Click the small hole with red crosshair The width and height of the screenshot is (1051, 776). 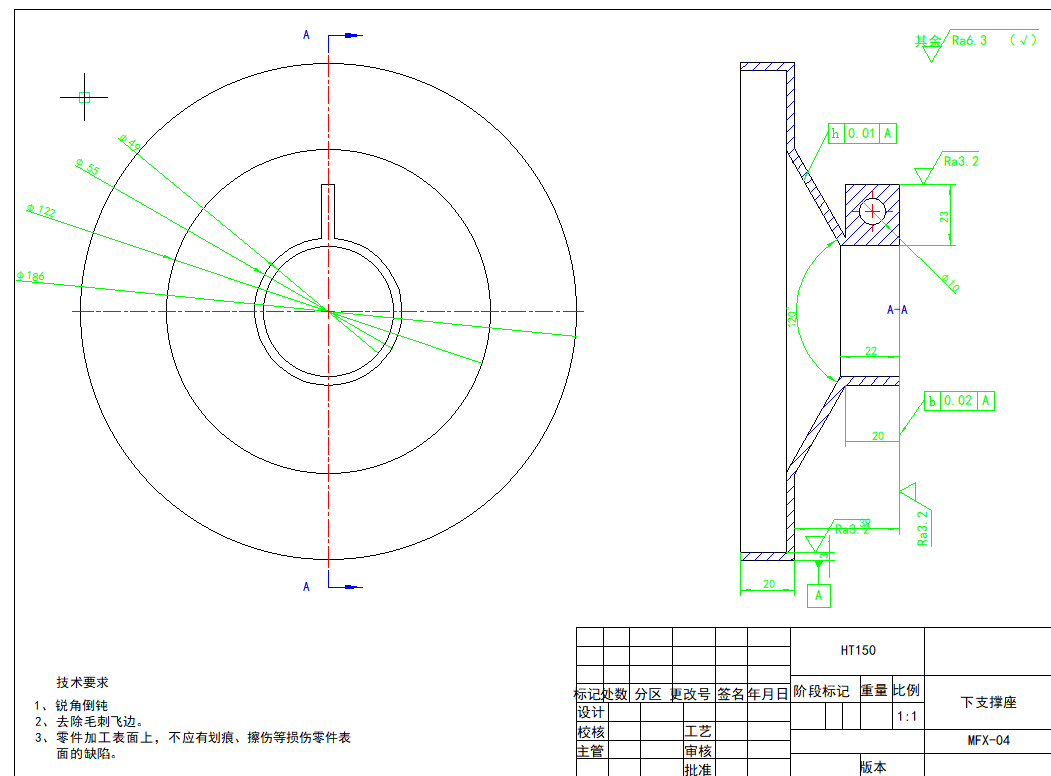874,211
